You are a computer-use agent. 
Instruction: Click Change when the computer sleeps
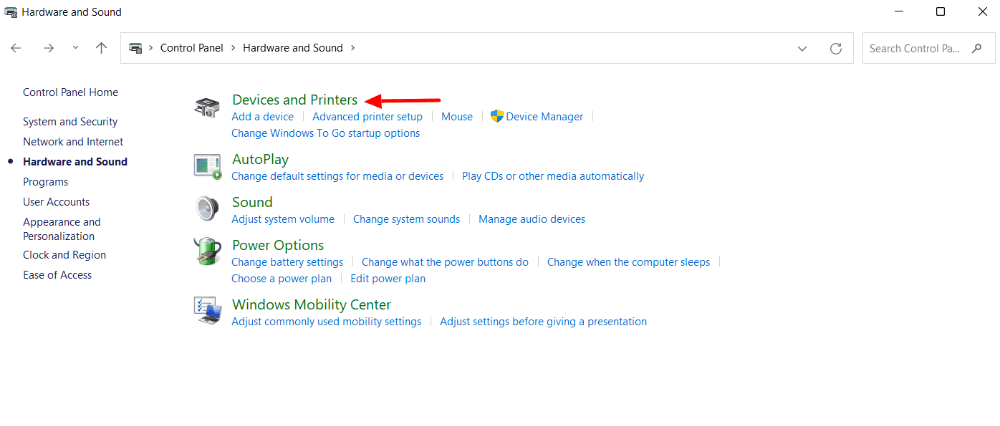[628, 262]
